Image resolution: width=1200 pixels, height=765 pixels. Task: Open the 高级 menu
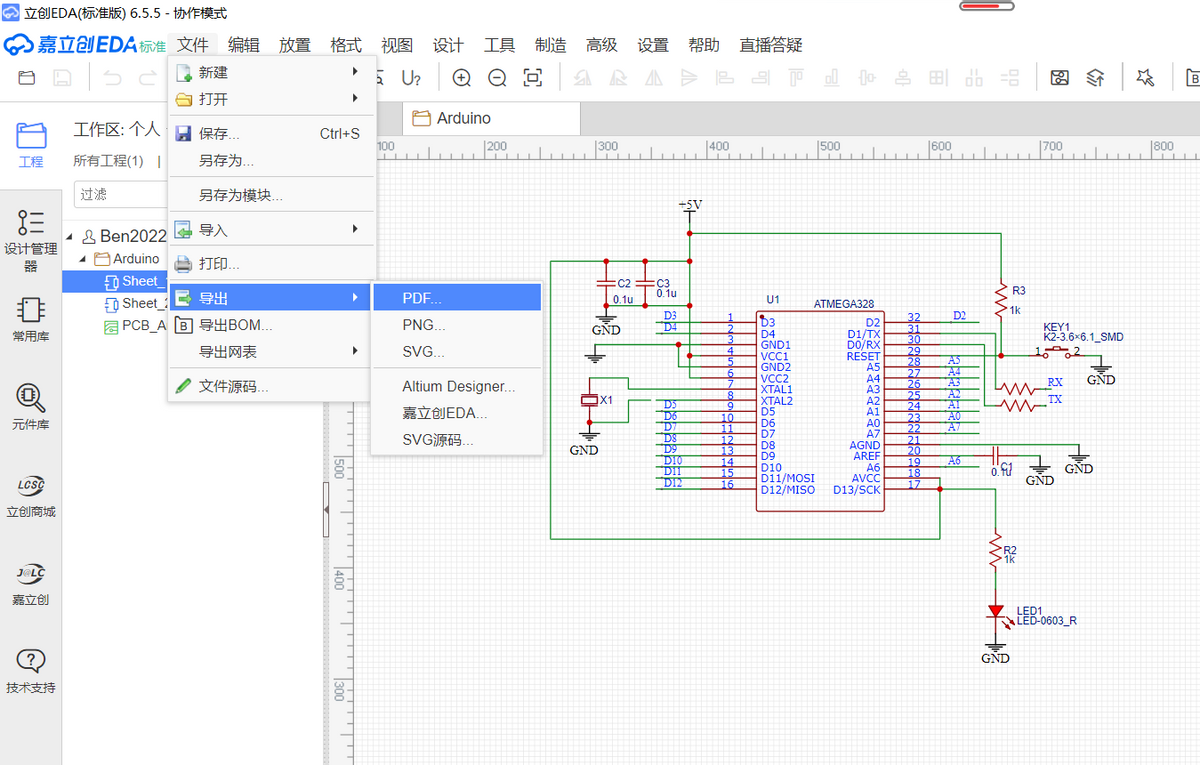click(x=601, y=45)
